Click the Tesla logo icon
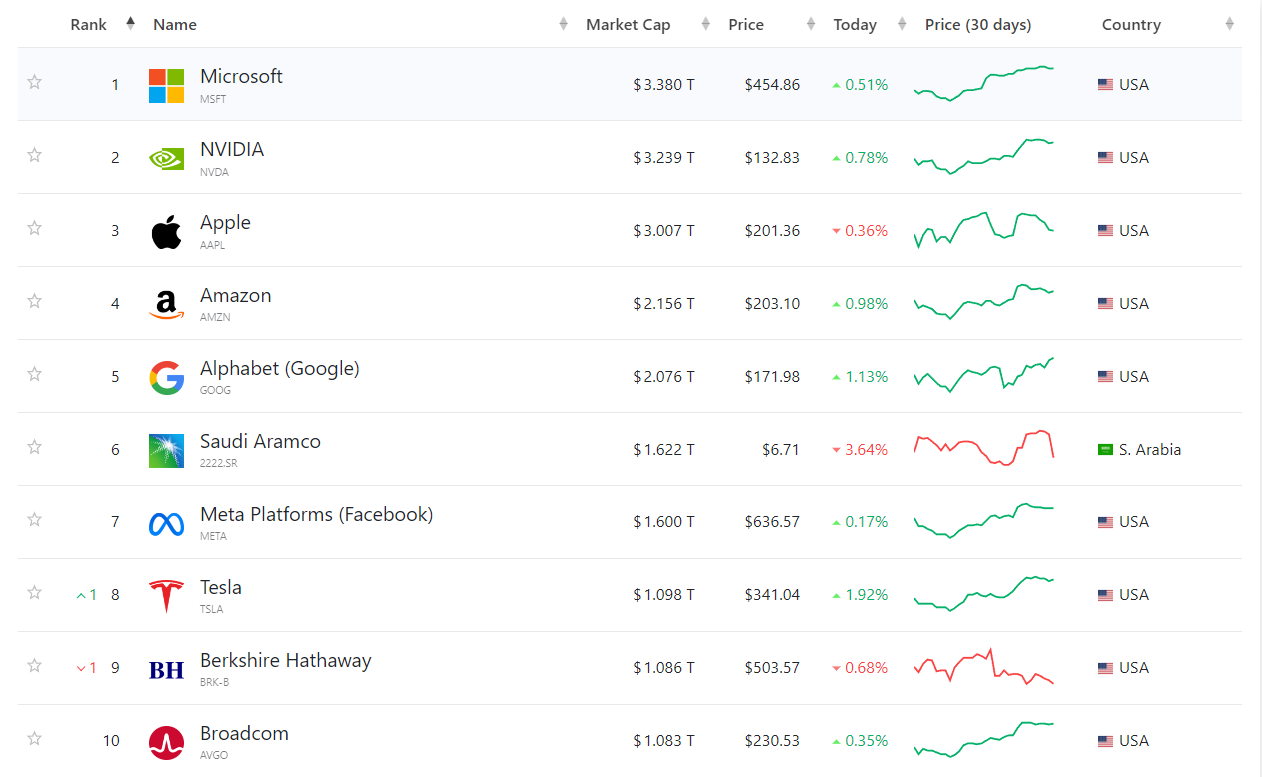1262x777 pixels. 166,596
